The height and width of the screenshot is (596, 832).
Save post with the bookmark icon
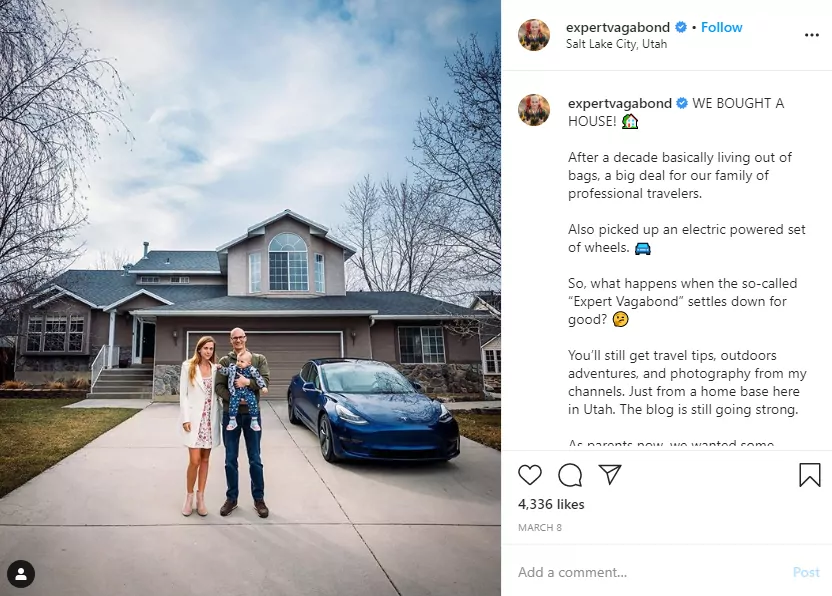(x=810, y=474)
